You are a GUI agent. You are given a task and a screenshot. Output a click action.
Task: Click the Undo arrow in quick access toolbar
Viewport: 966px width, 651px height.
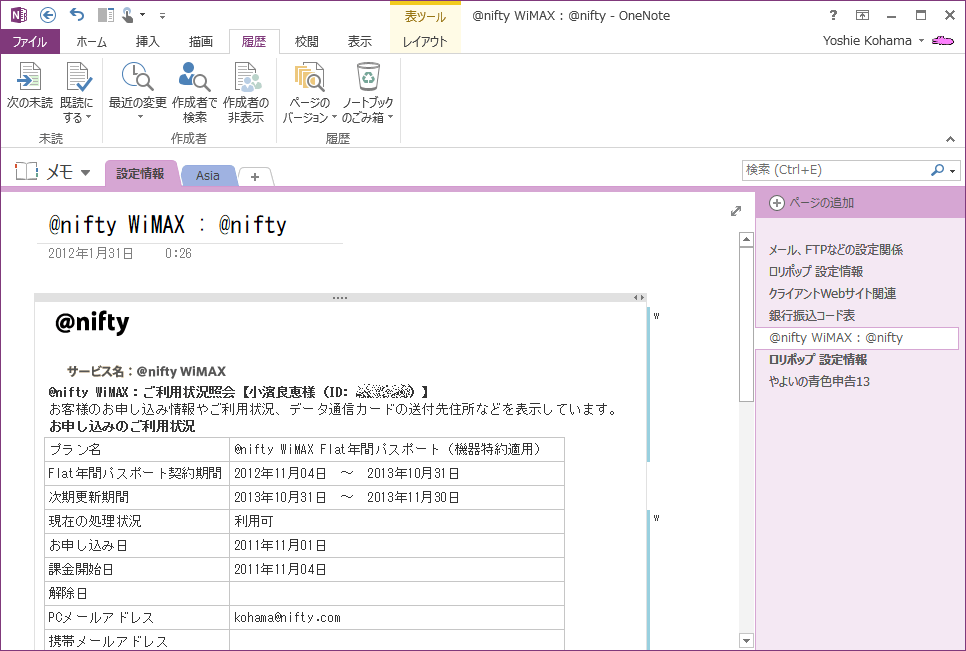77,15
